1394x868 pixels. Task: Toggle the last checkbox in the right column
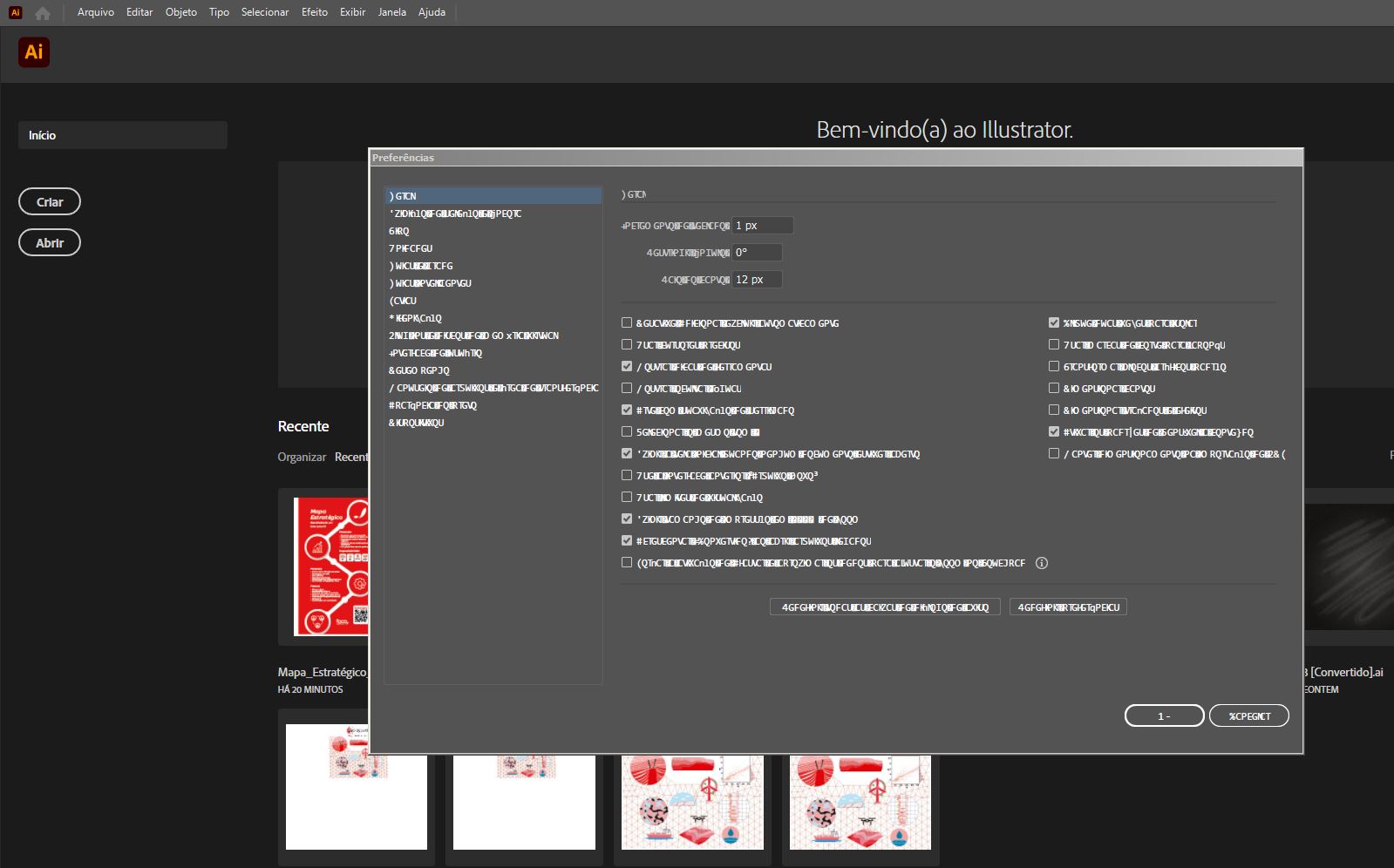click(x=1054, y=454)
